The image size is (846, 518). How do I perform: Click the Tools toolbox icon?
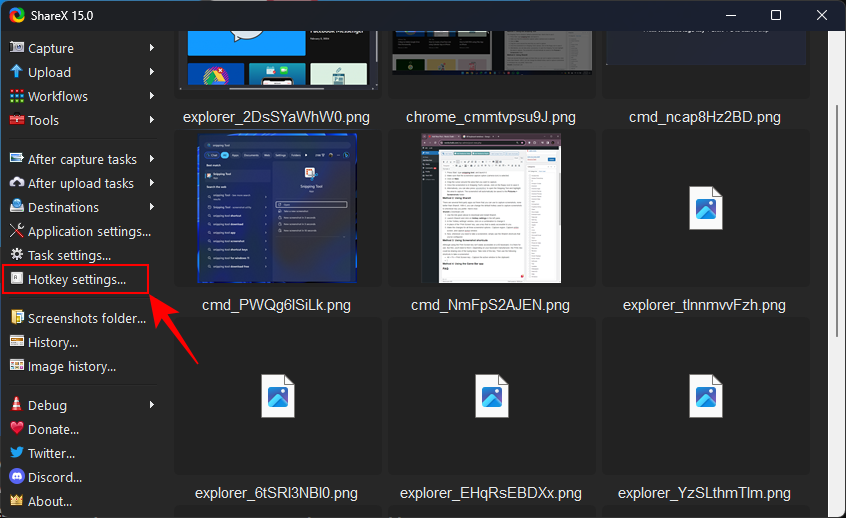[17, 119]
